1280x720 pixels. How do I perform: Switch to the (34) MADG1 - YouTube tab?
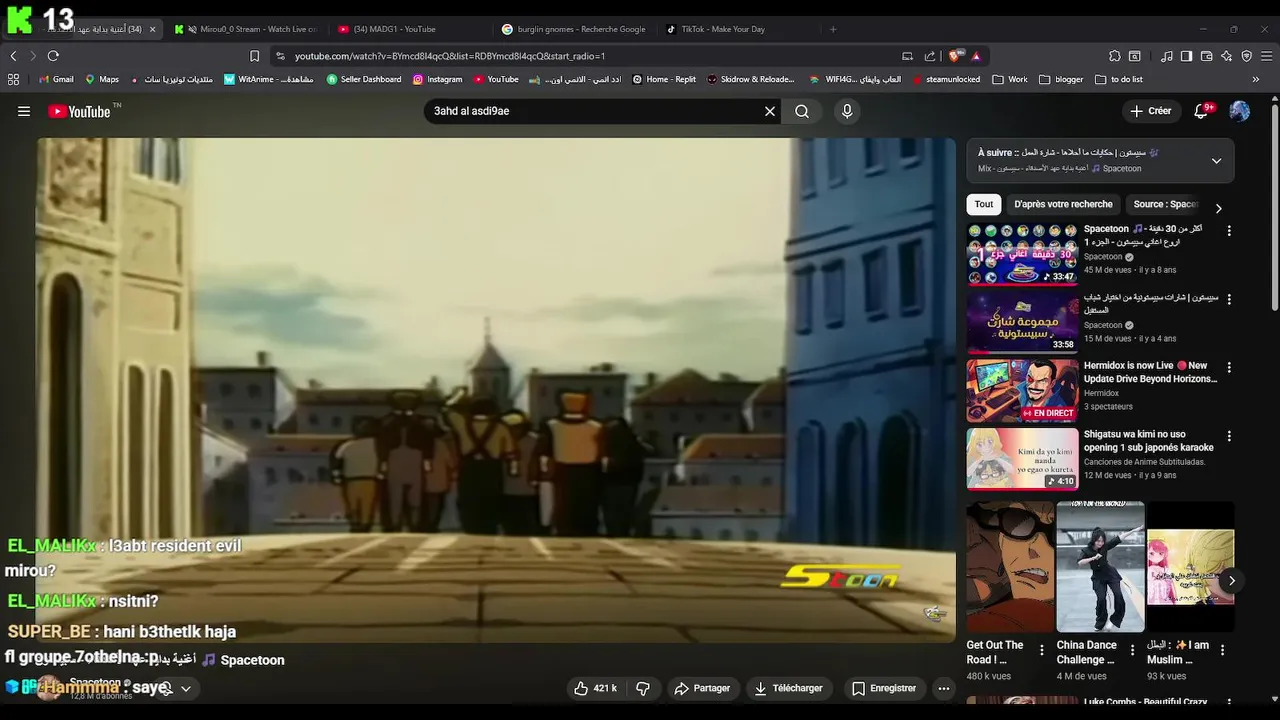(410, 29)
